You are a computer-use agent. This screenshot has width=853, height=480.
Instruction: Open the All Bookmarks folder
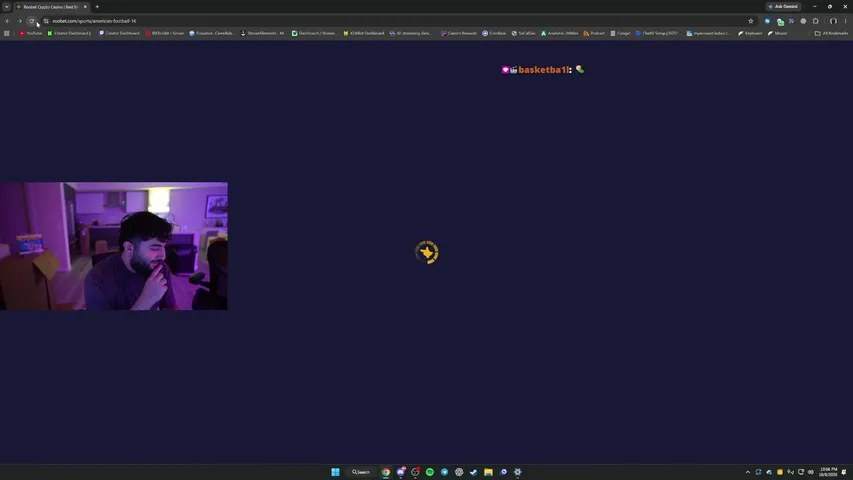click(x=831, y=33)
